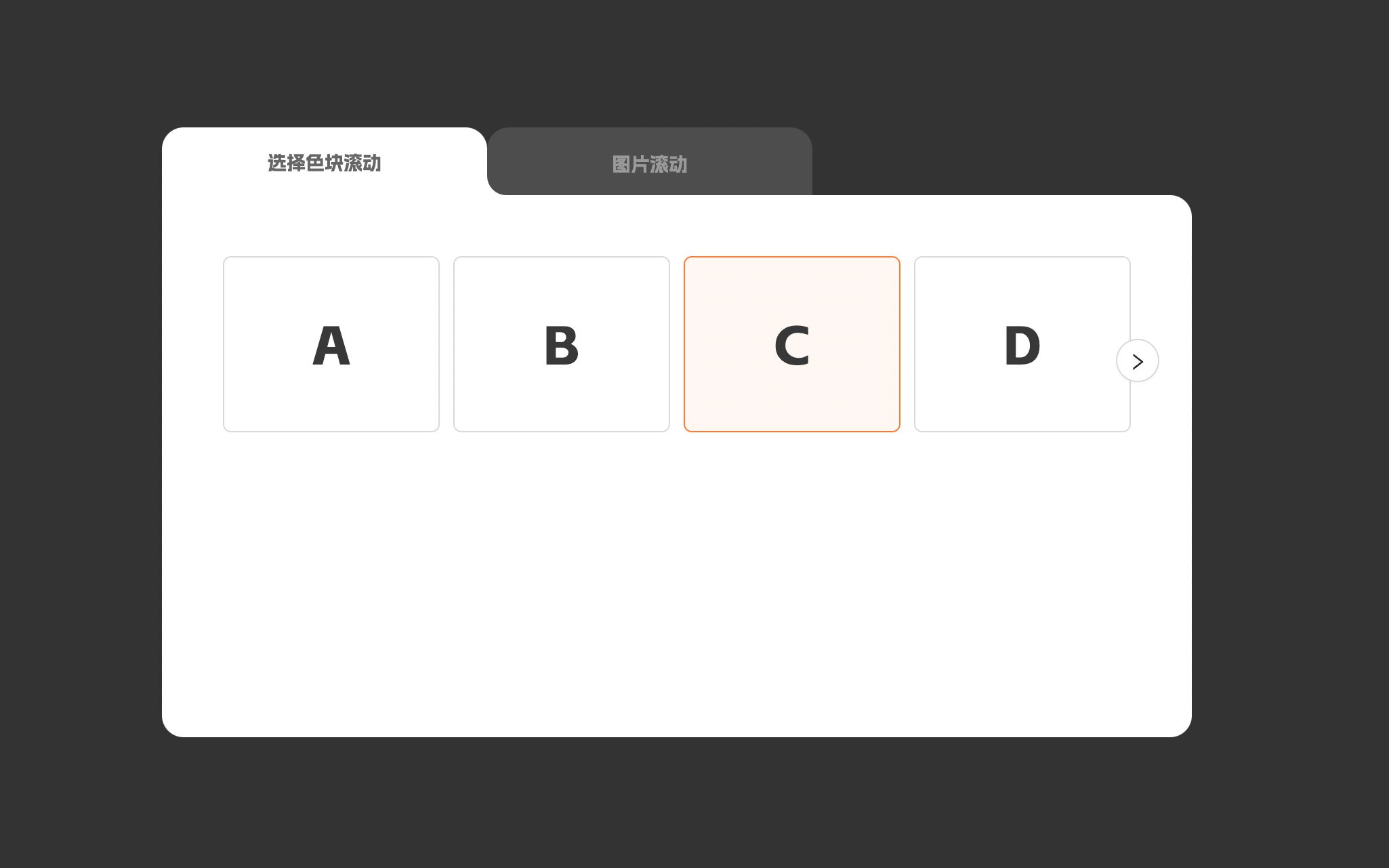Select block D in the carousel
Screen dimensions: 1389x868
coord(1020,343)
